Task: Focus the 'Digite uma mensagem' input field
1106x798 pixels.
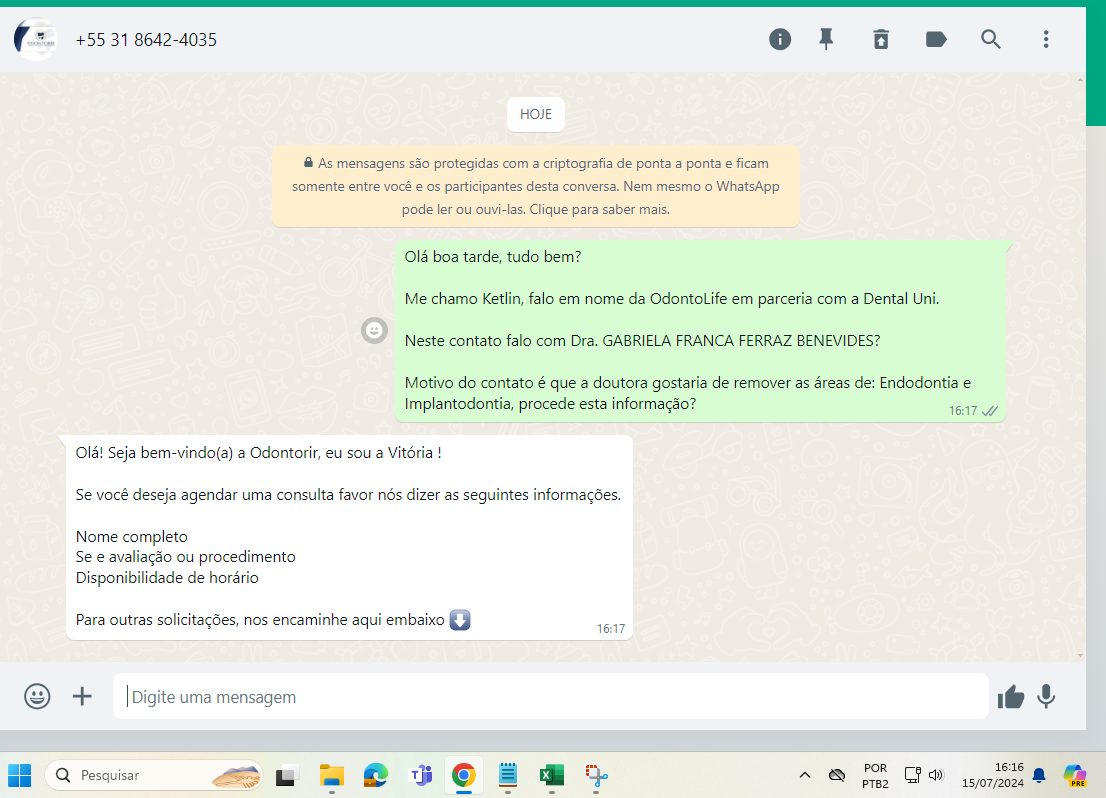Action: click(550, 696)
